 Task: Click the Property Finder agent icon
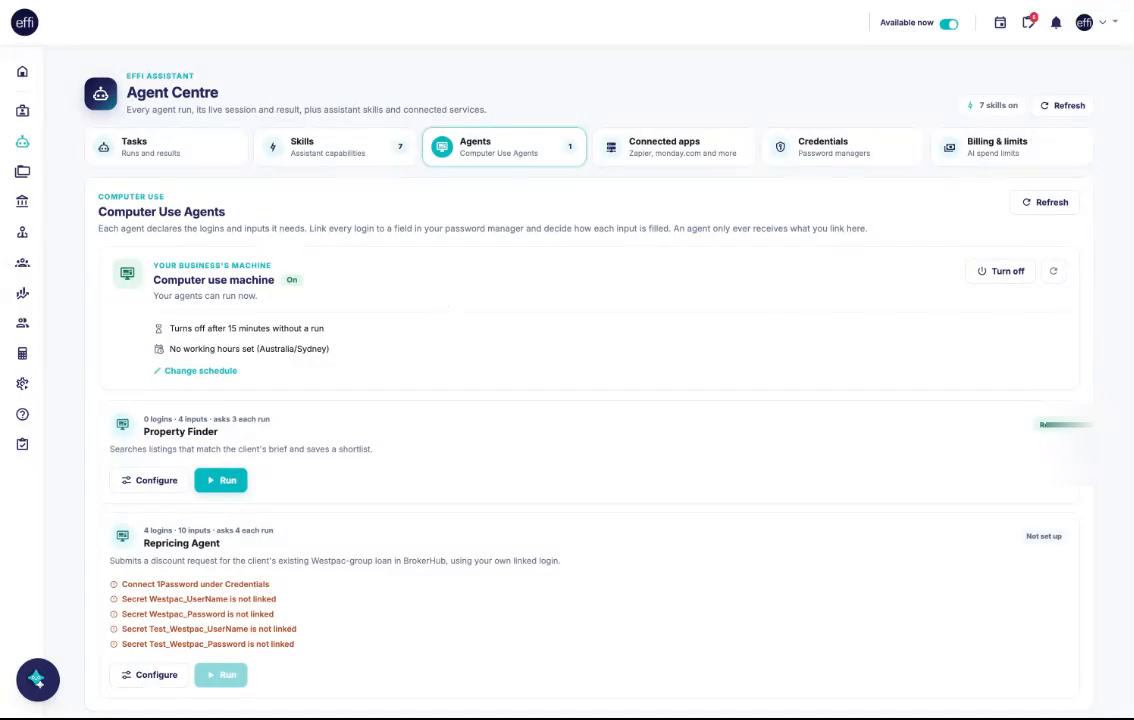122,424
